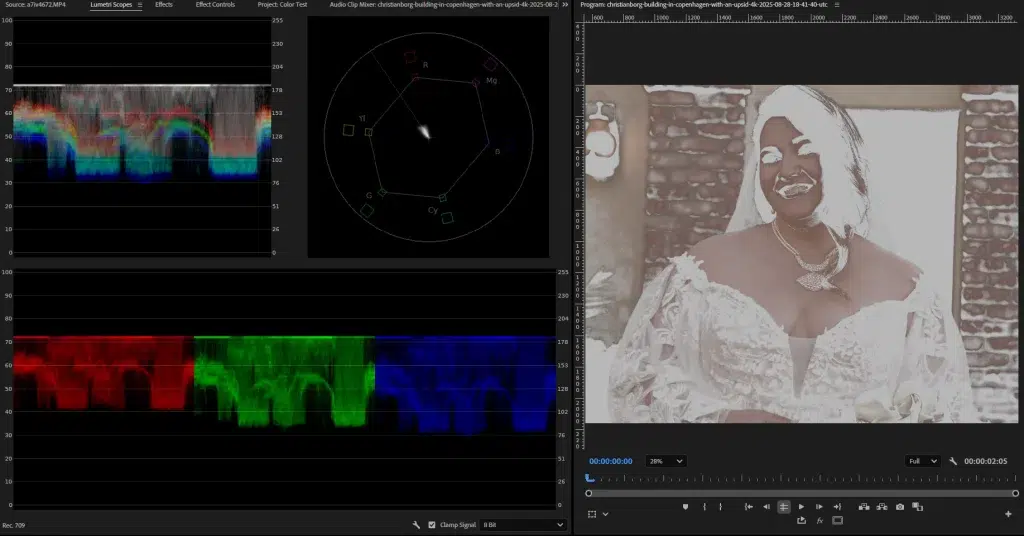The image size is (1024, 536).
Task: Click the Export Frame camera icon
Action: [x=900, y=507]
